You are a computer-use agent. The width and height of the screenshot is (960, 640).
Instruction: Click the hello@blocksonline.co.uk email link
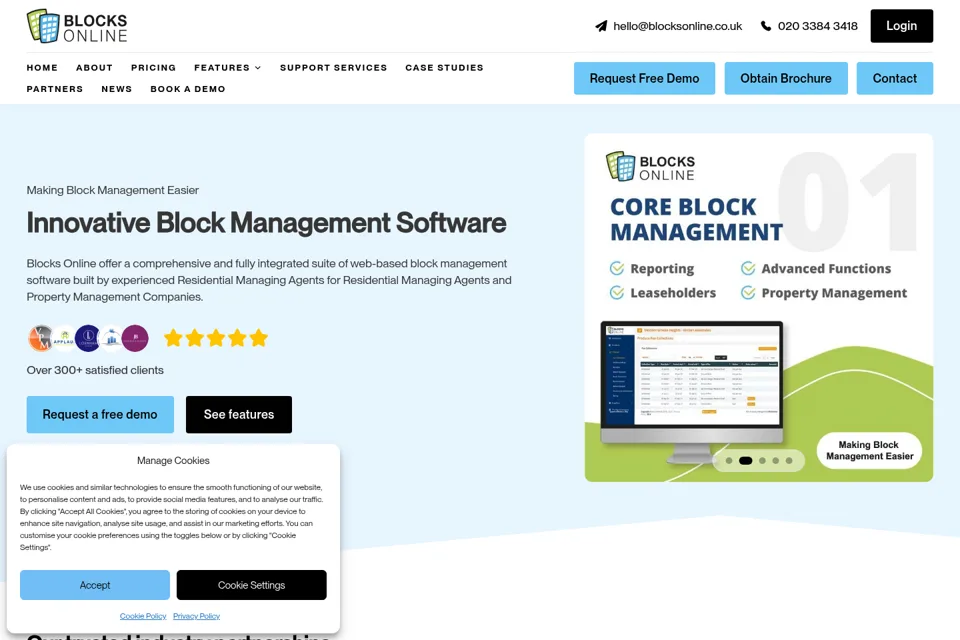(x=678, y=26)
